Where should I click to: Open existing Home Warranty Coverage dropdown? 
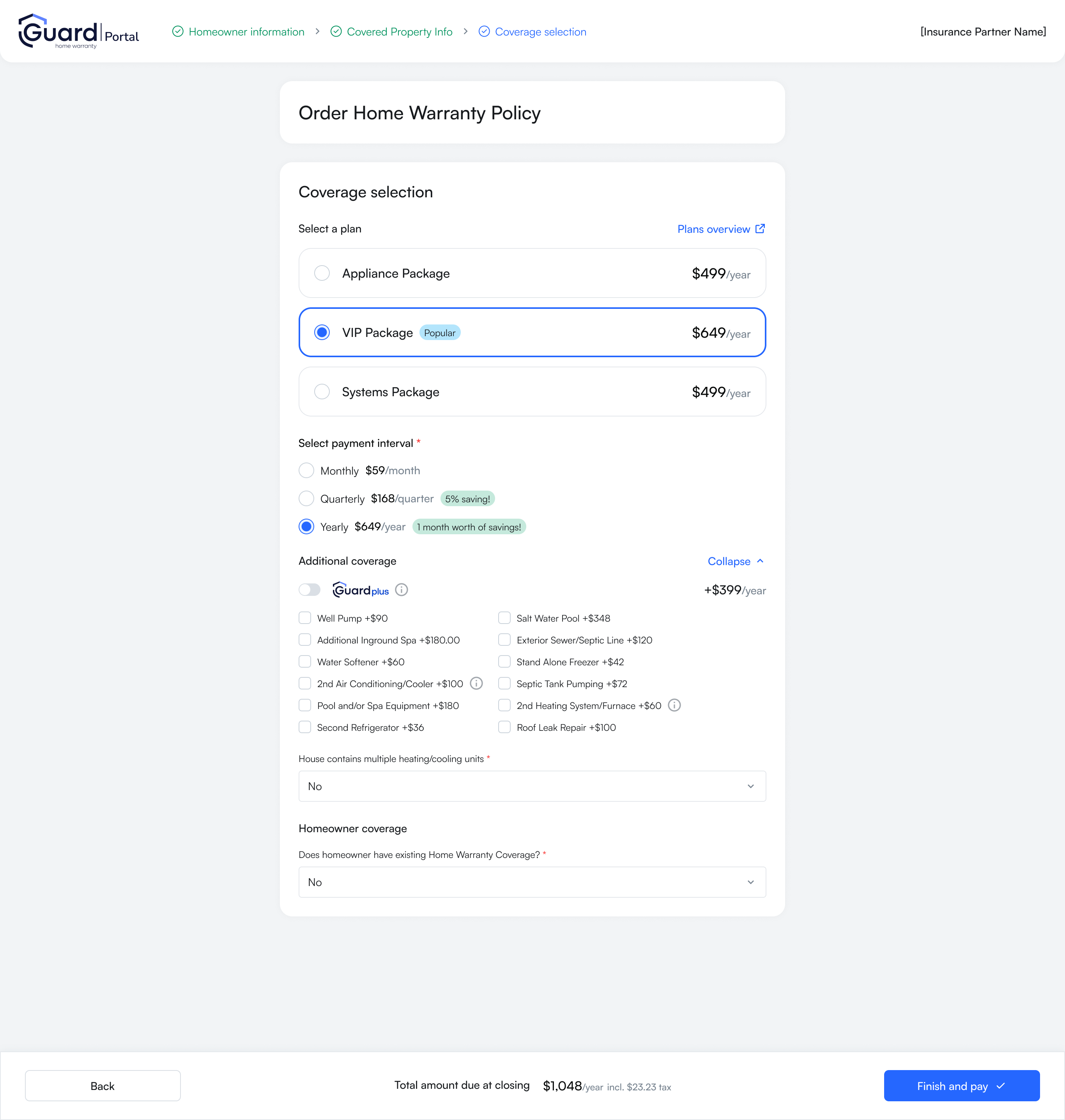532,882
